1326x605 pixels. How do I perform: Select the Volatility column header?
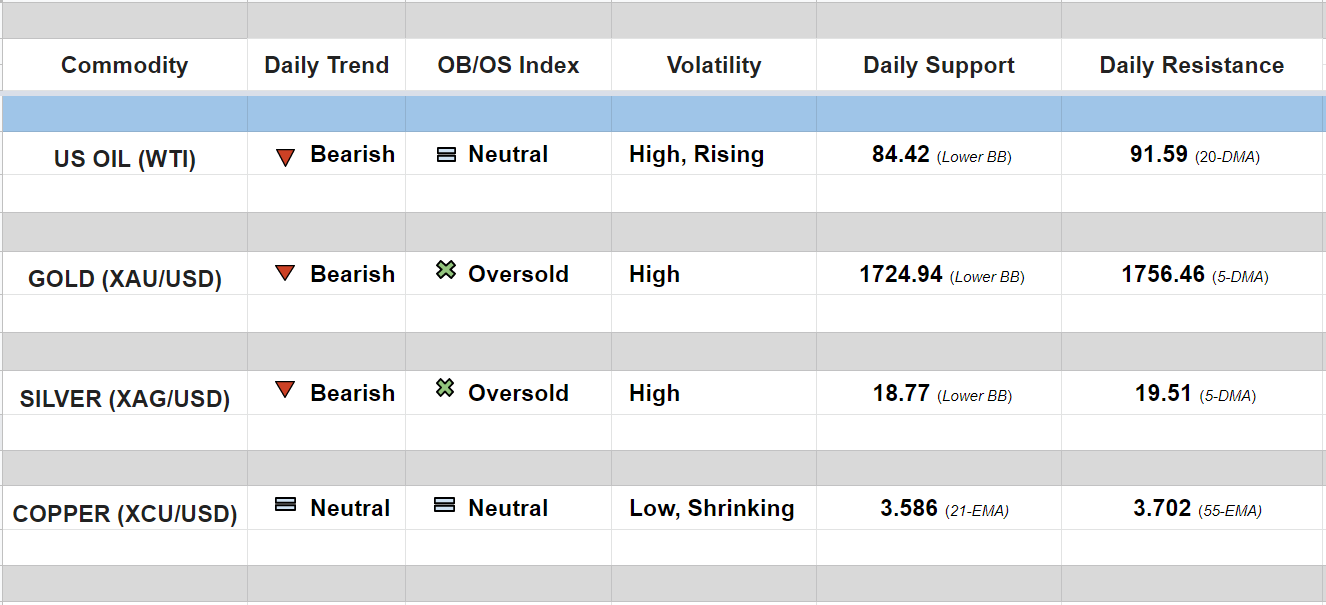click(713, 66)
